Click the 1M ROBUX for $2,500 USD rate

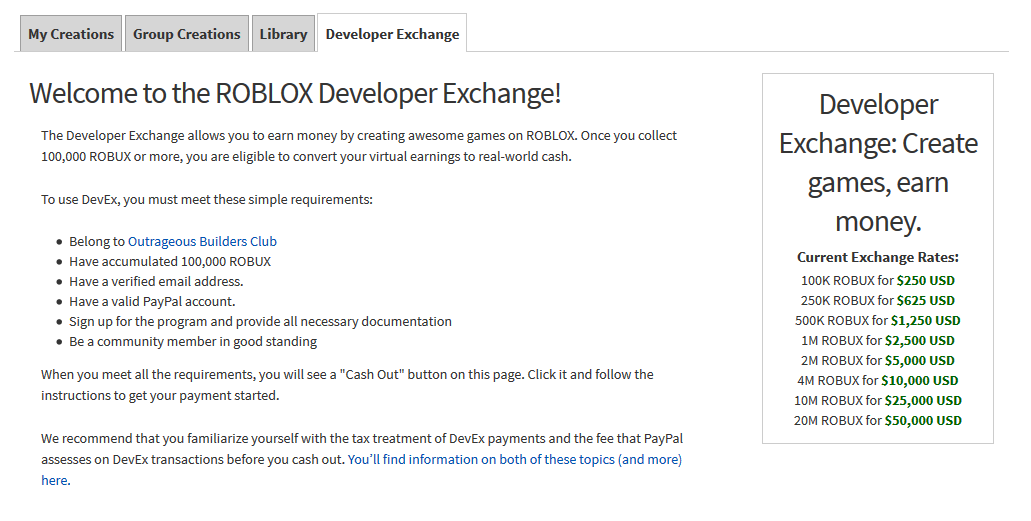[877, 341]
